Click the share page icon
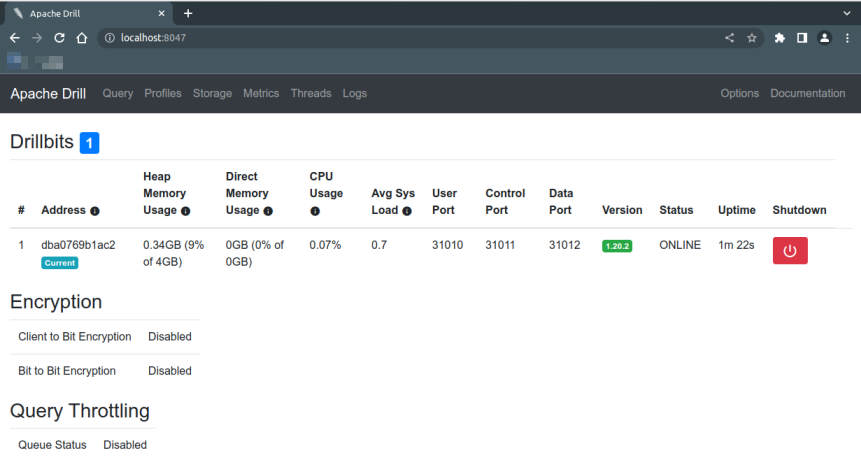Screen dimensions: 861x460 (x=729, y=38)
